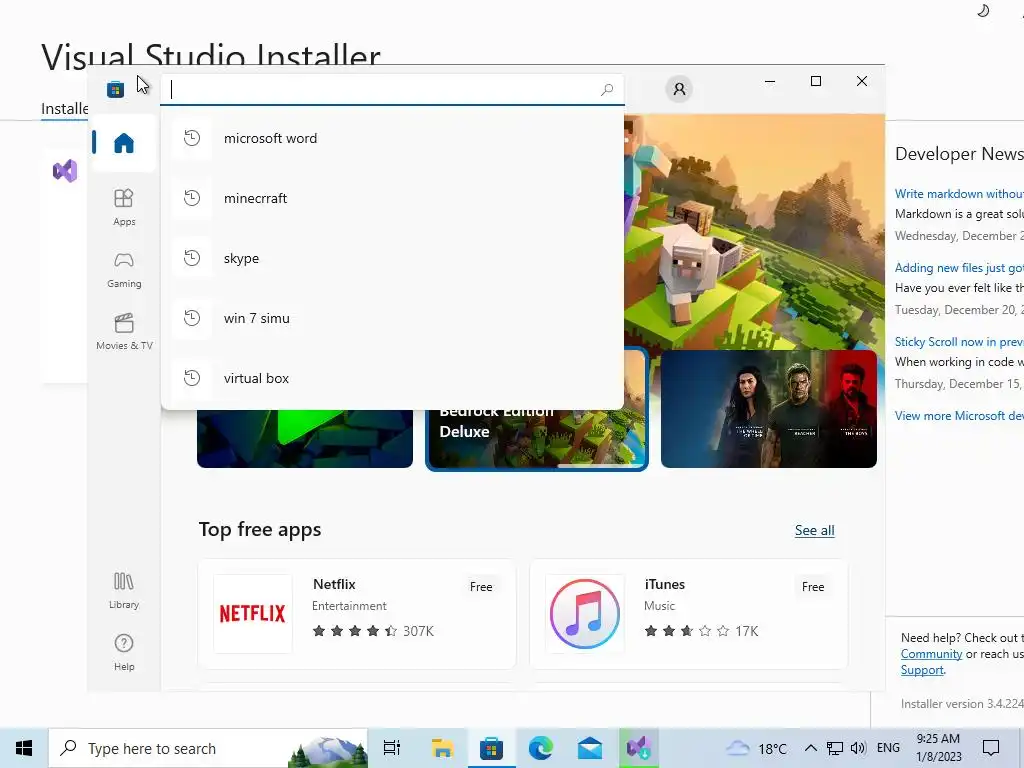Image resolution: width=1024 pixels, height=768 pixels.
Task: Click iTunes rating count 17K
Action: pos(746,631)
